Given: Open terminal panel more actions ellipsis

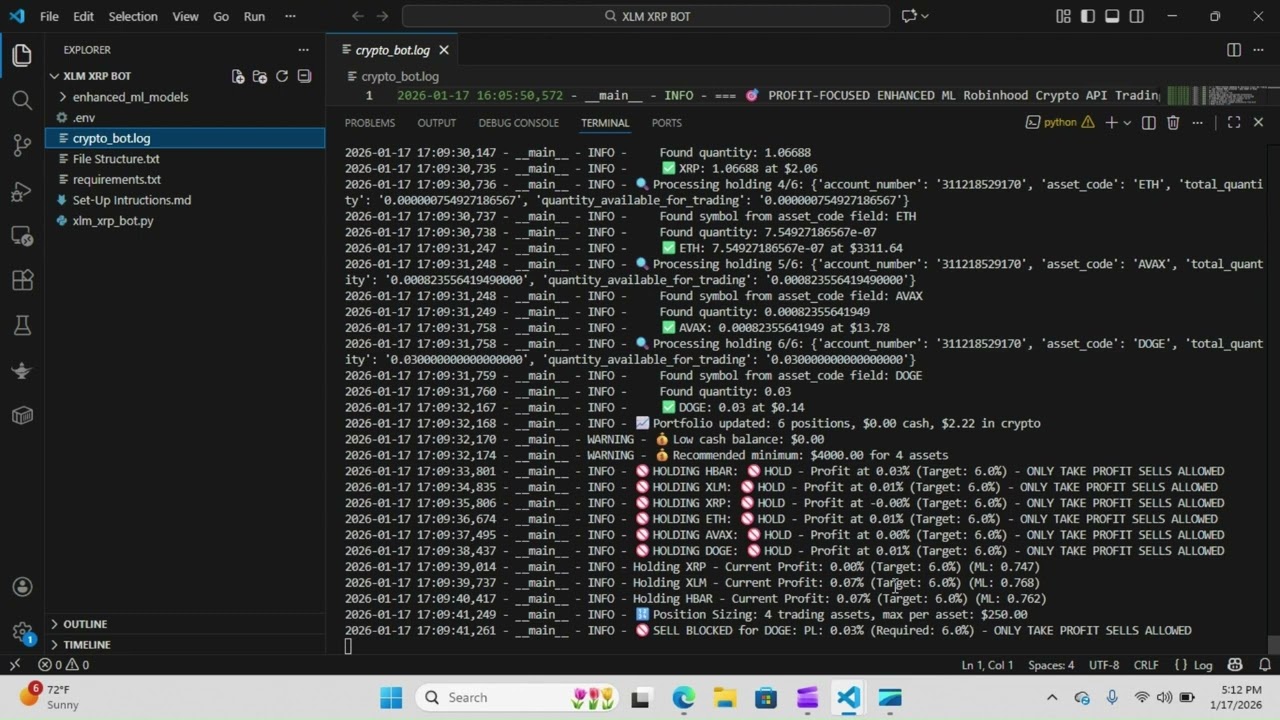Looking at the screenshot, I should click(x=1197, y=123).
